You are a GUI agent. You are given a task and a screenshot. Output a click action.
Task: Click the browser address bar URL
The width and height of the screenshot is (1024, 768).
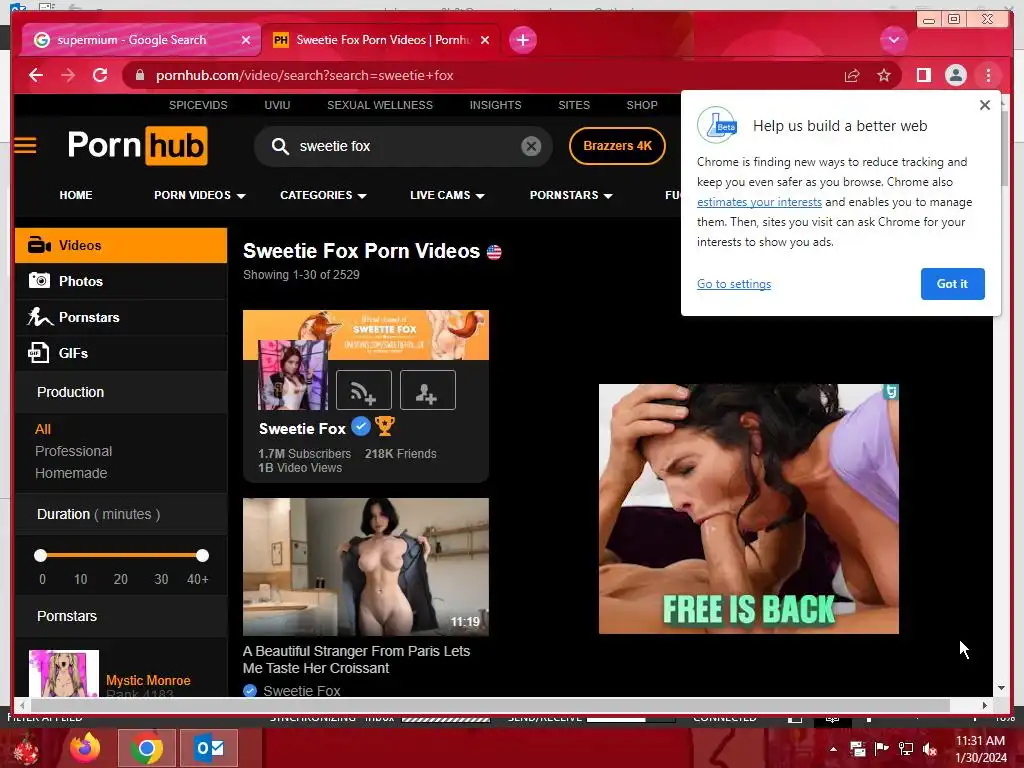tap(304, 75)
